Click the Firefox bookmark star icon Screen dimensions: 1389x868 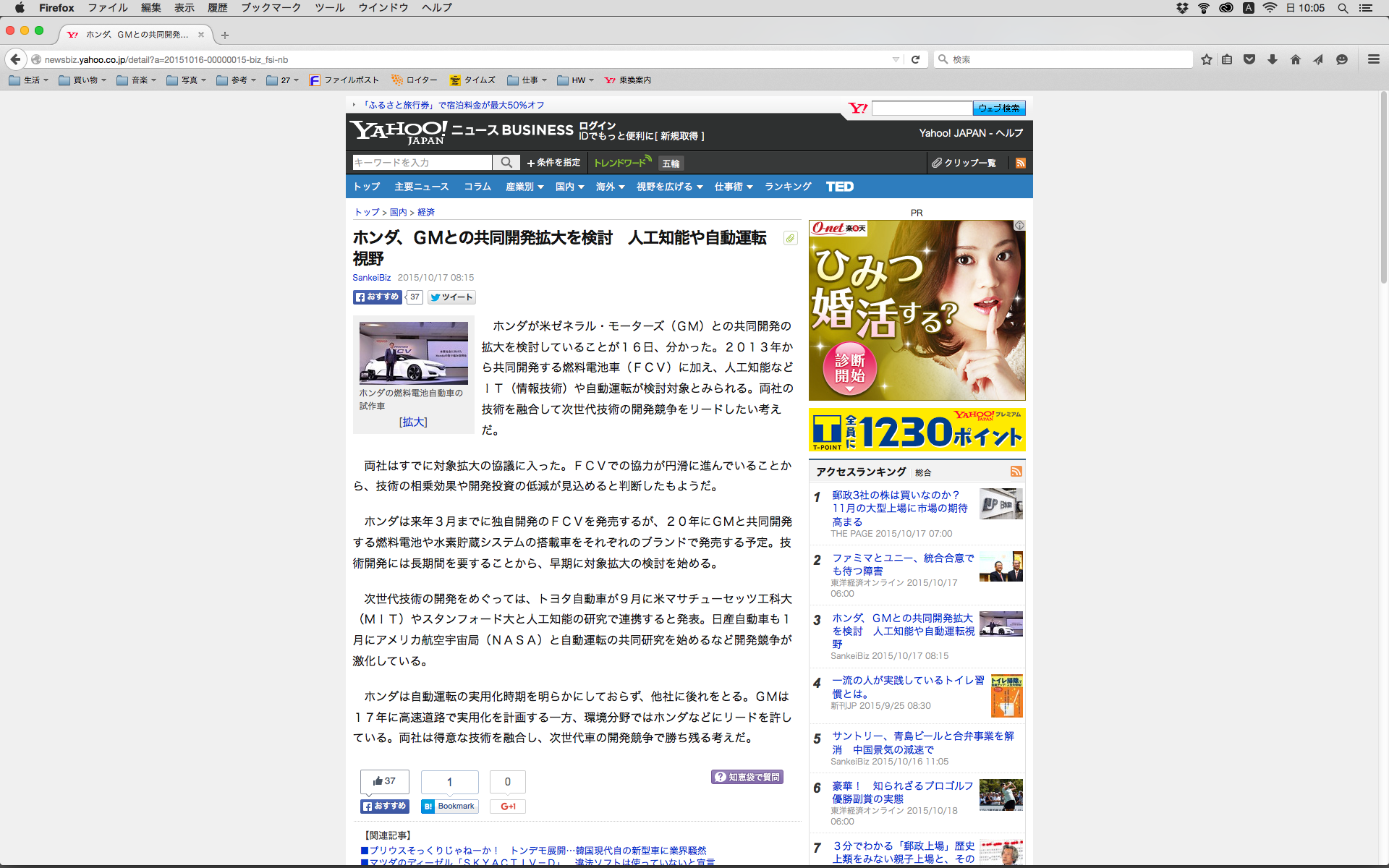[1206, 59]
